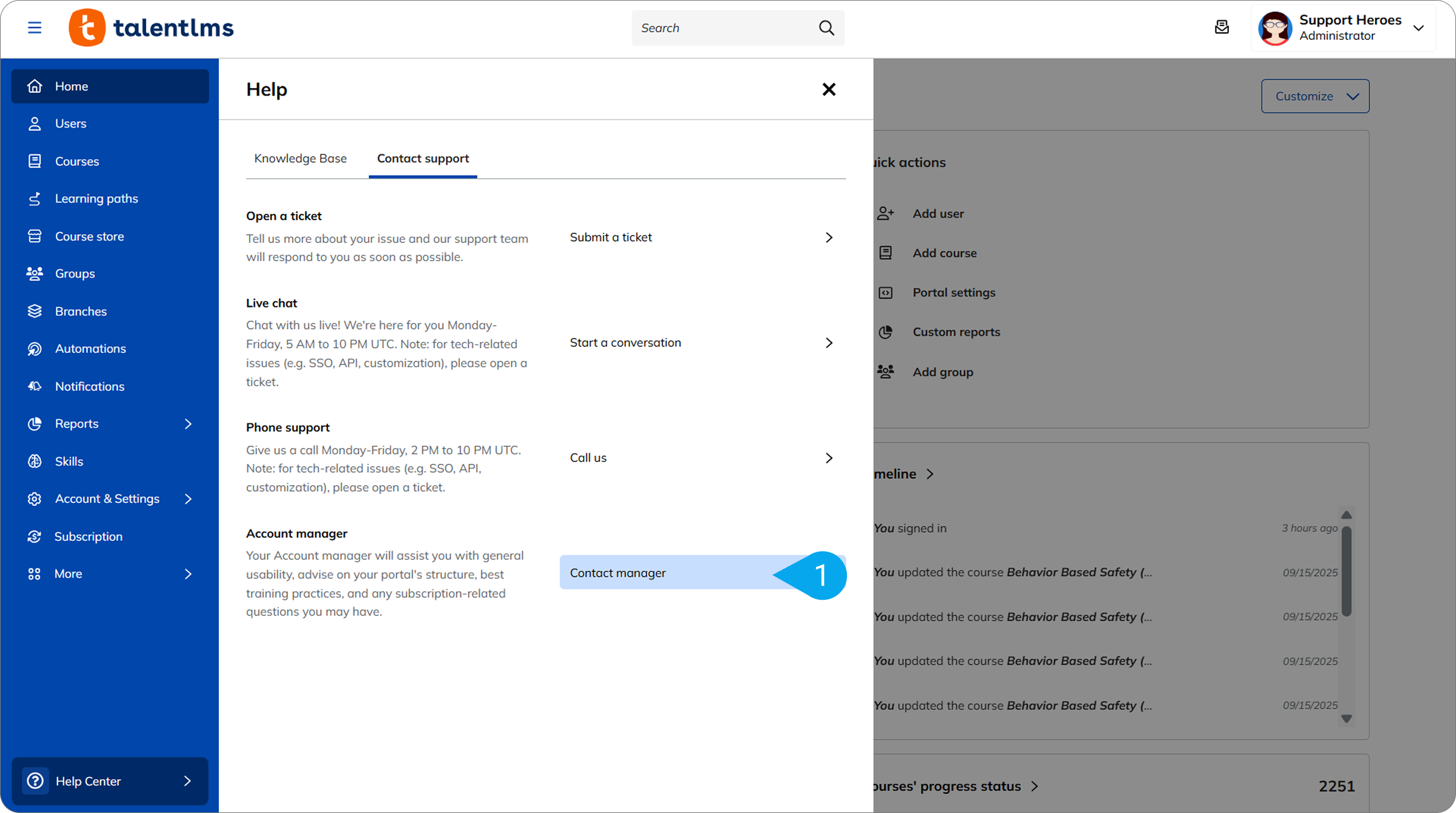Click Submit a ticket
1456x813 pixels.
pyautogui.click(x=701, y=237)
